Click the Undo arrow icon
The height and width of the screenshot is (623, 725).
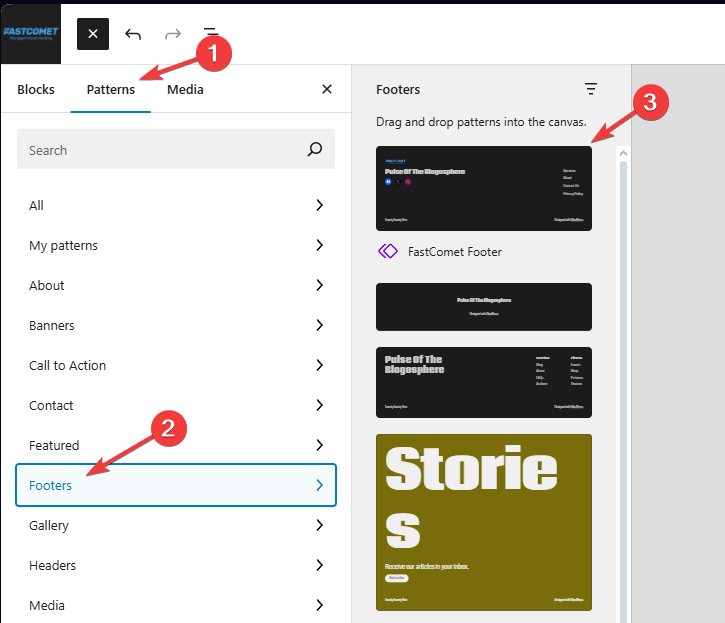(133, 33)
